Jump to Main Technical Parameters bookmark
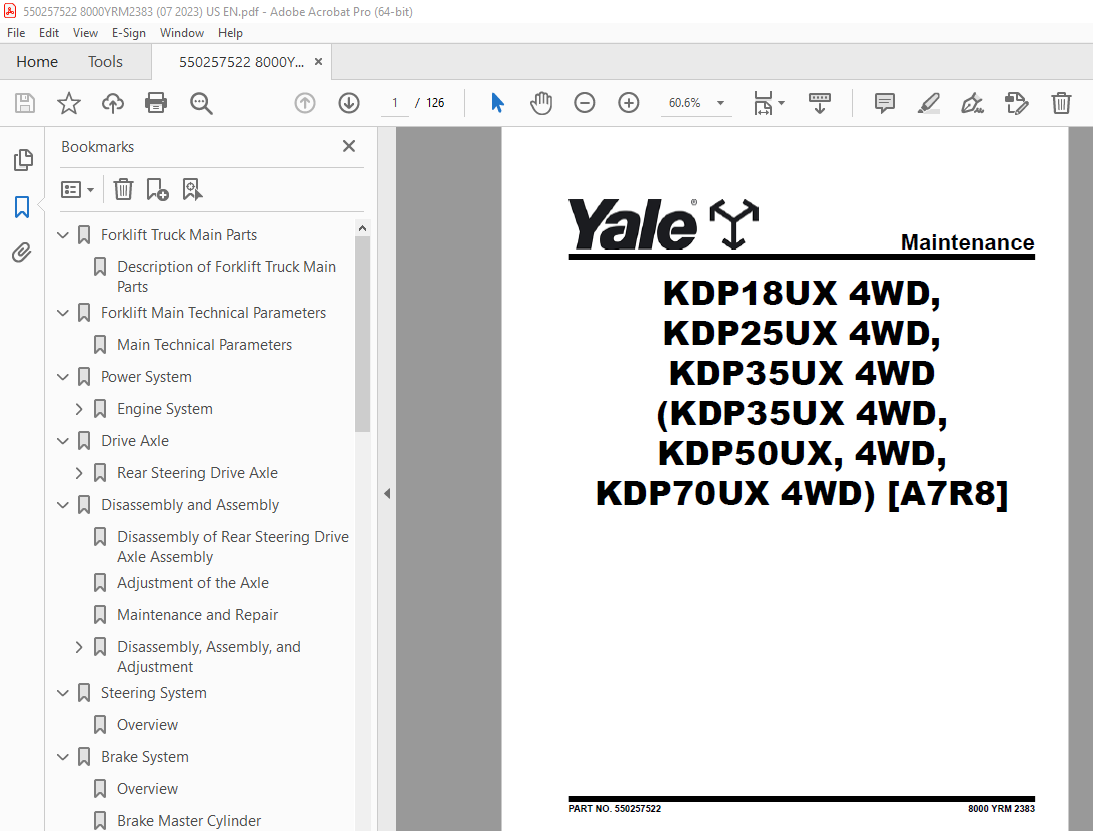Screen dimensions: 1093x831 coord(204,345)
